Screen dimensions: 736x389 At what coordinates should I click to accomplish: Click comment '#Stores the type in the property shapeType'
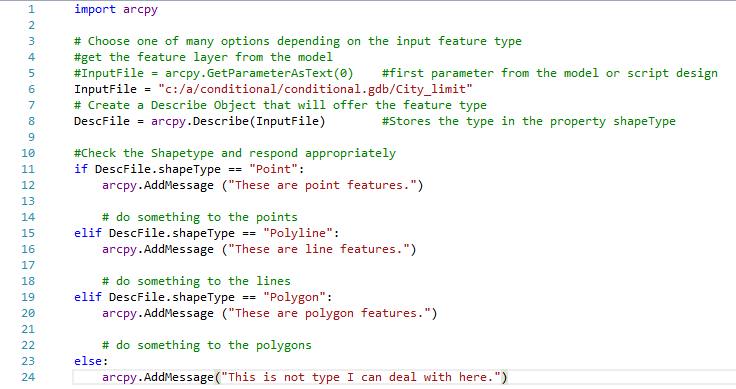point(529,121)
